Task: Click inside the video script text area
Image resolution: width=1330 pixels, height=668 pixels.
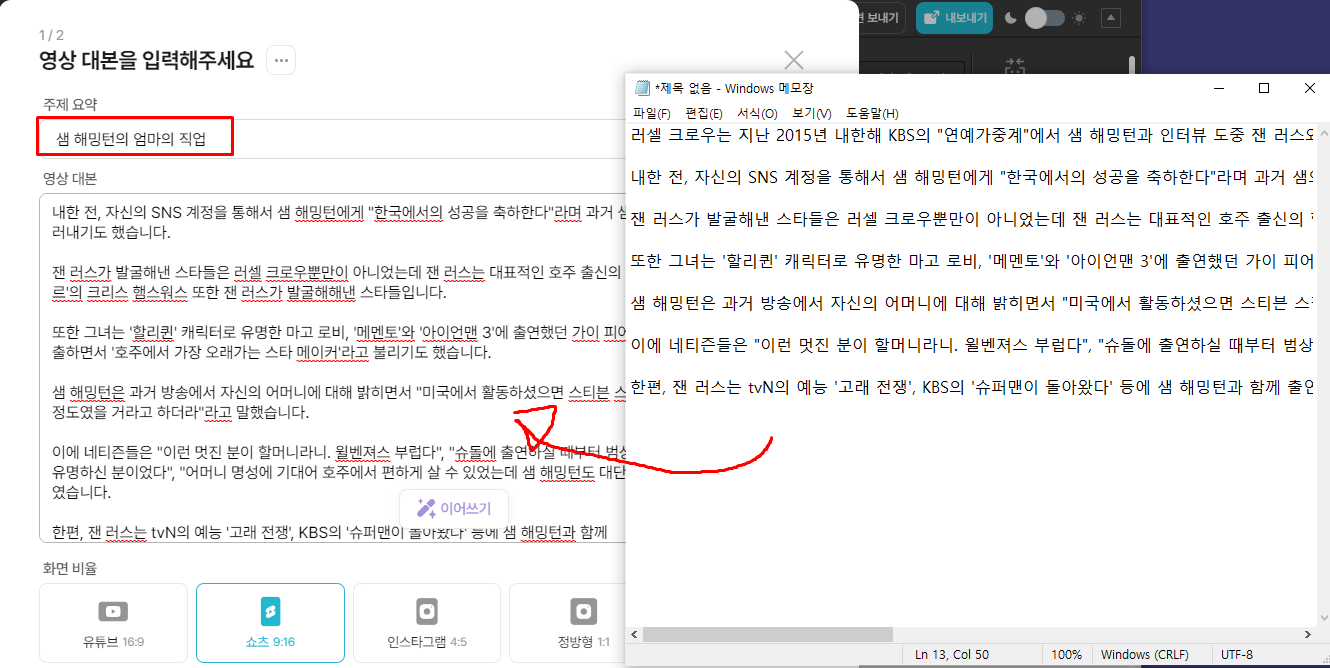Action: pyautogui.click(x=334, y=369)
